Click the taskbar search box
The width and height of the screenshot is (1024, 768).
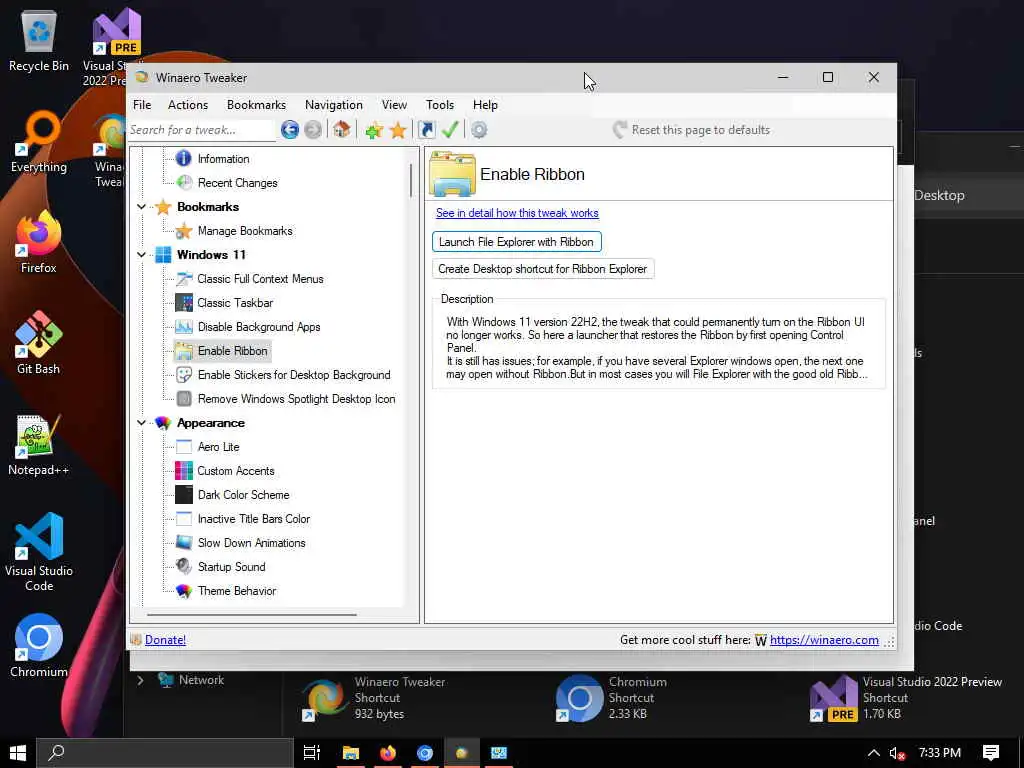(x=164, y=753)
